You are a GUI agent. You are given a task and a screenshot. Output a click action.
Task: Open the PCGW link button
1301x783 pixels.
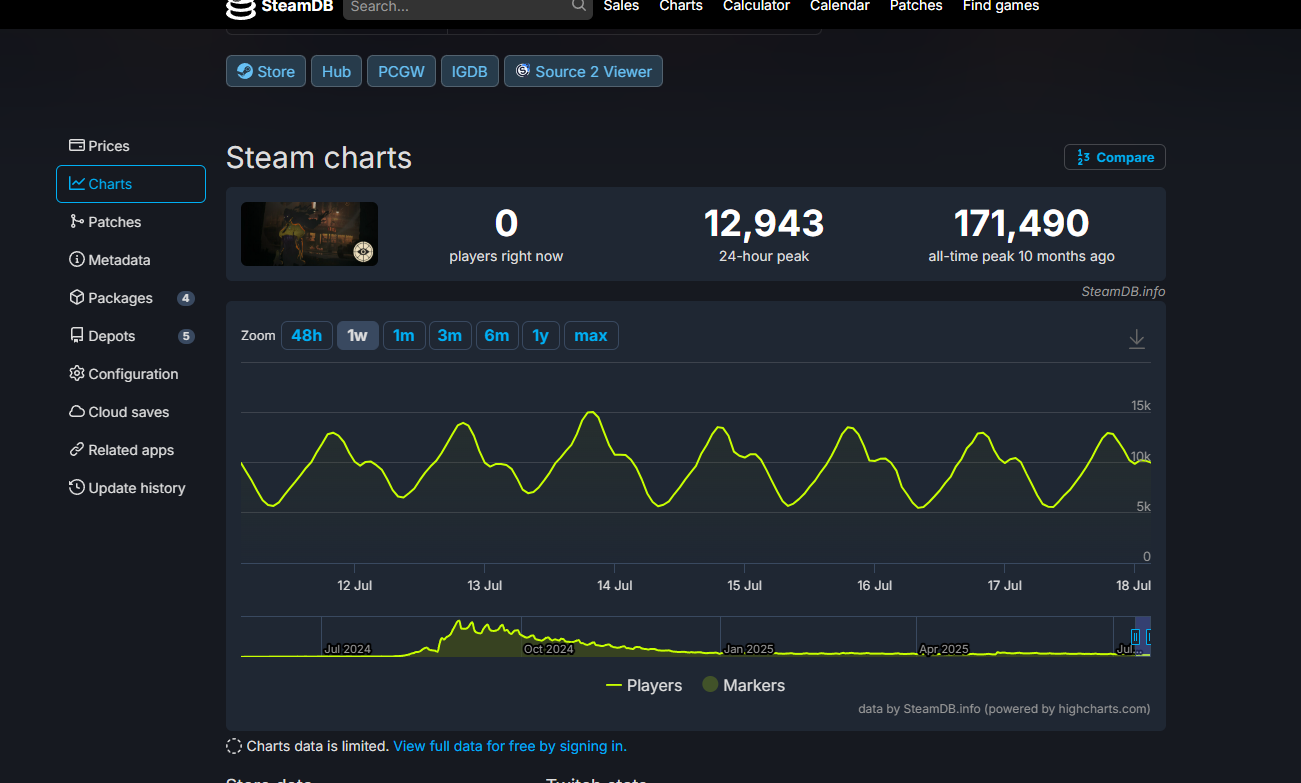click(401, 71)
